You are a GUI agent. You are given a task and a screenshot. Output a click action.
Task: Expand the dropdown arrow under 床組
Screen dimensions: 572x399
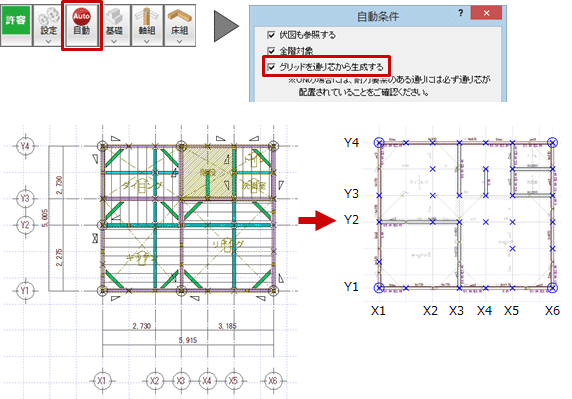(x=179, y=42)
